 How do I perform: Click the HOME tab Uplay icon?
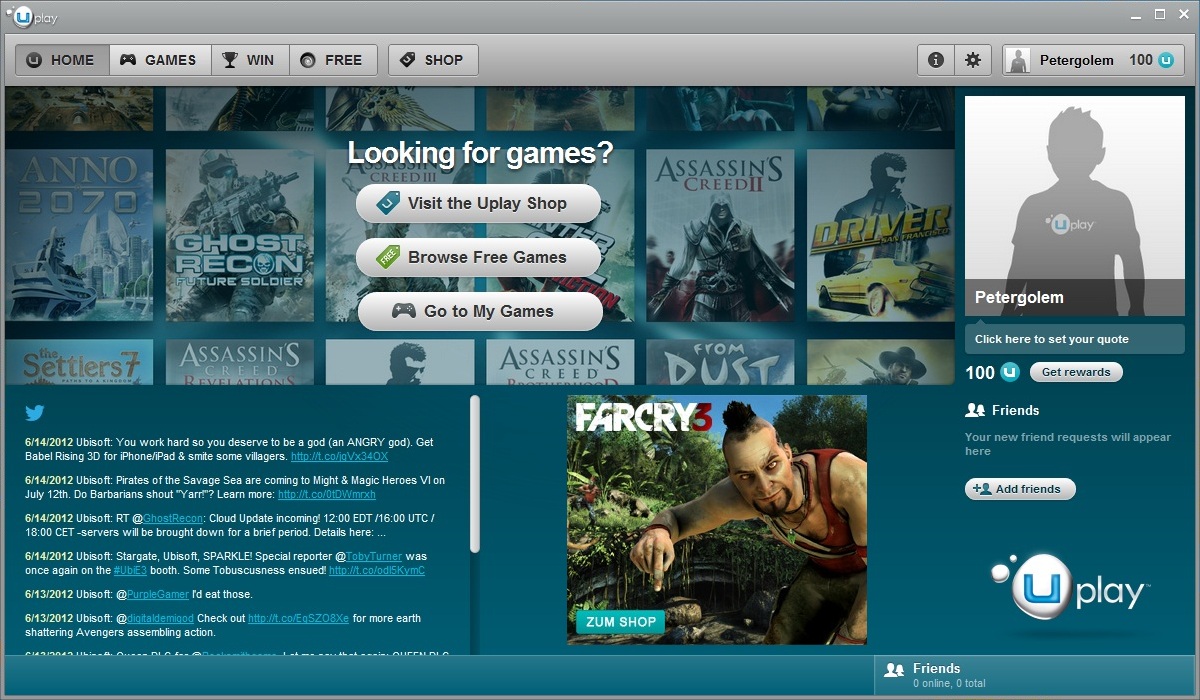34,60
